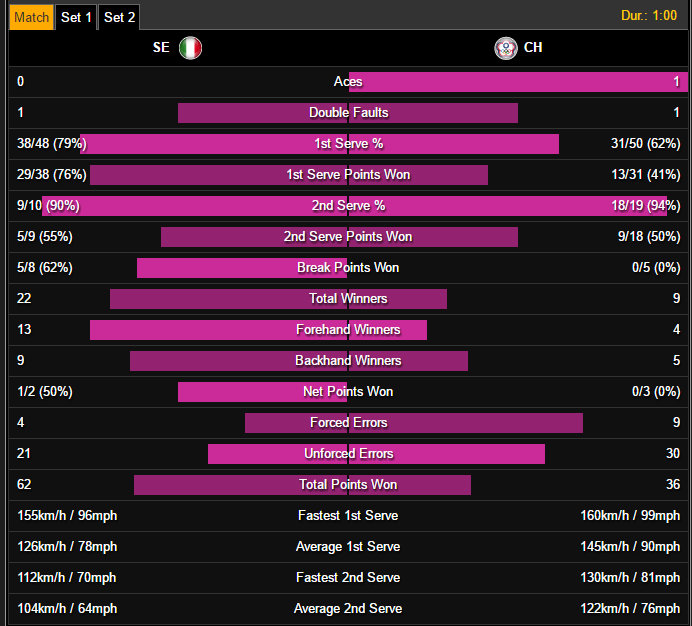Click SE's 126km/h / 78mph average serve
Viewport: 692px width, 626px height.
[x=67, y=546]
